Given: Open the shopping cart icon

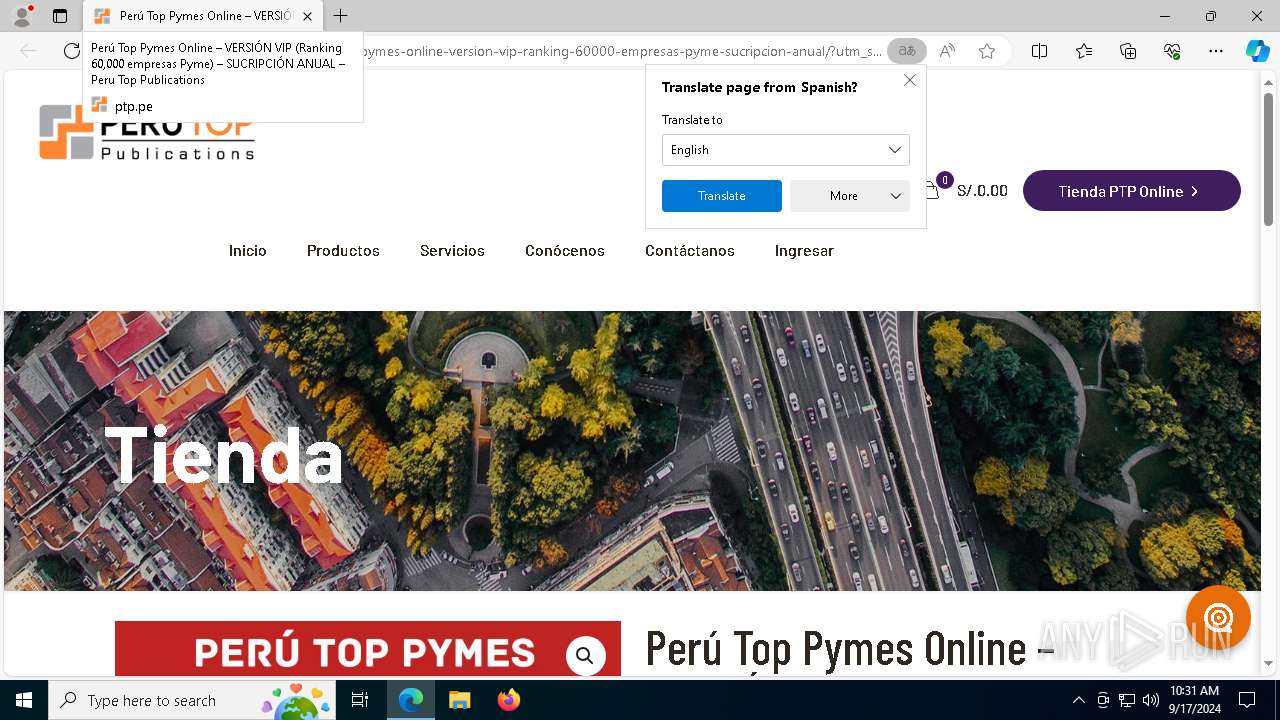Looking at the screenshot, I should pos(933,190).
